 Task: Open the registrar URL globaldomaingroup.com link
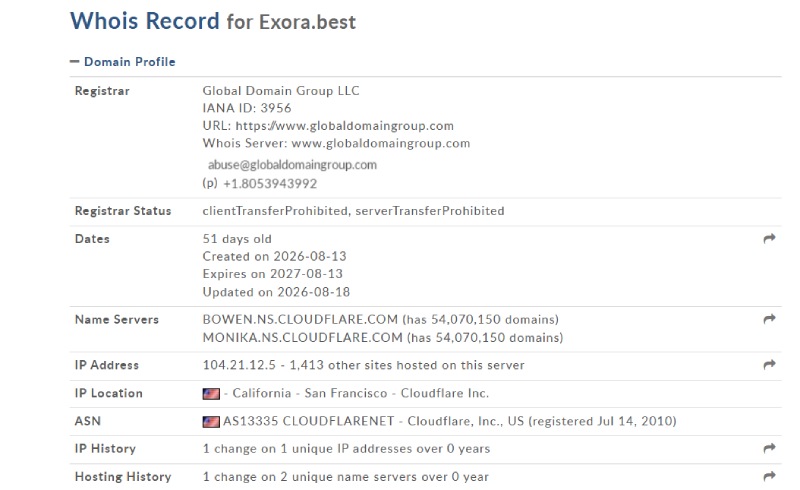(x=344, y=126)
